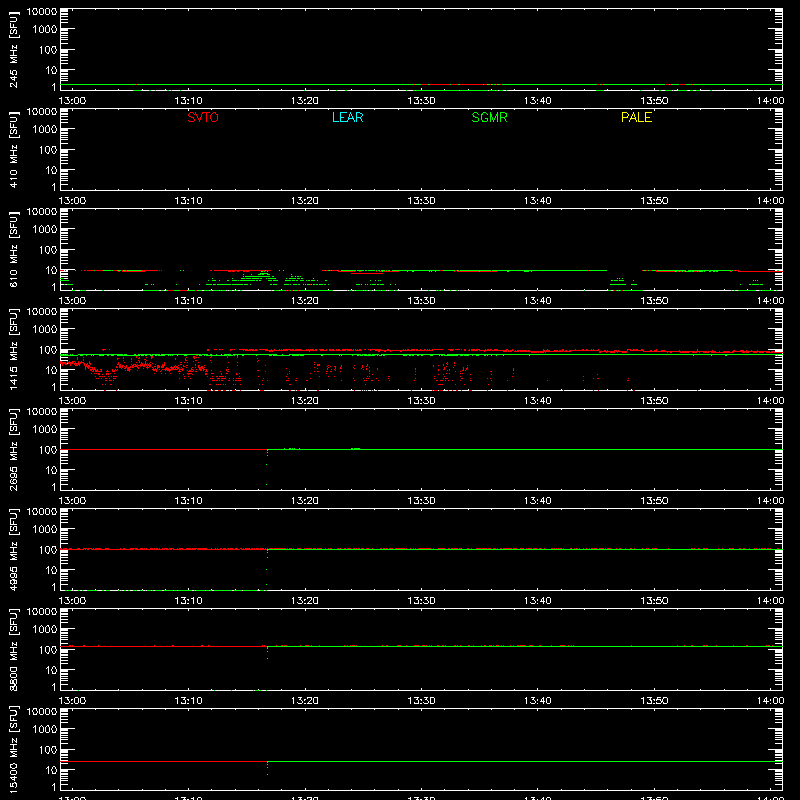The height and width of the screenshot is (800, 800).
Task: Select the 245 MHz [SFU] axis title
Action: coord(13,50)
